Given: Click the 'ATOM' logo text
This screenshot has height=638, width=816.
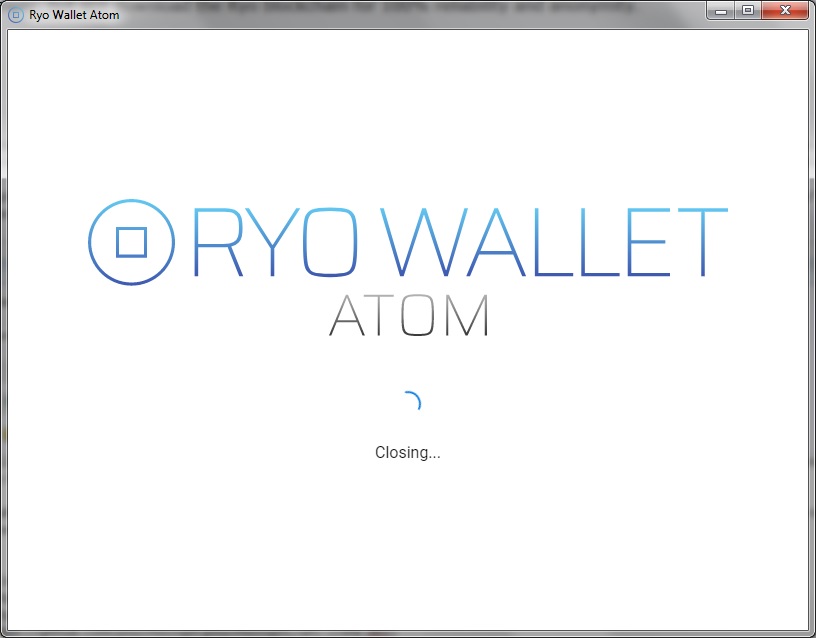Looking at the screenshot, I should click(409, 315).
